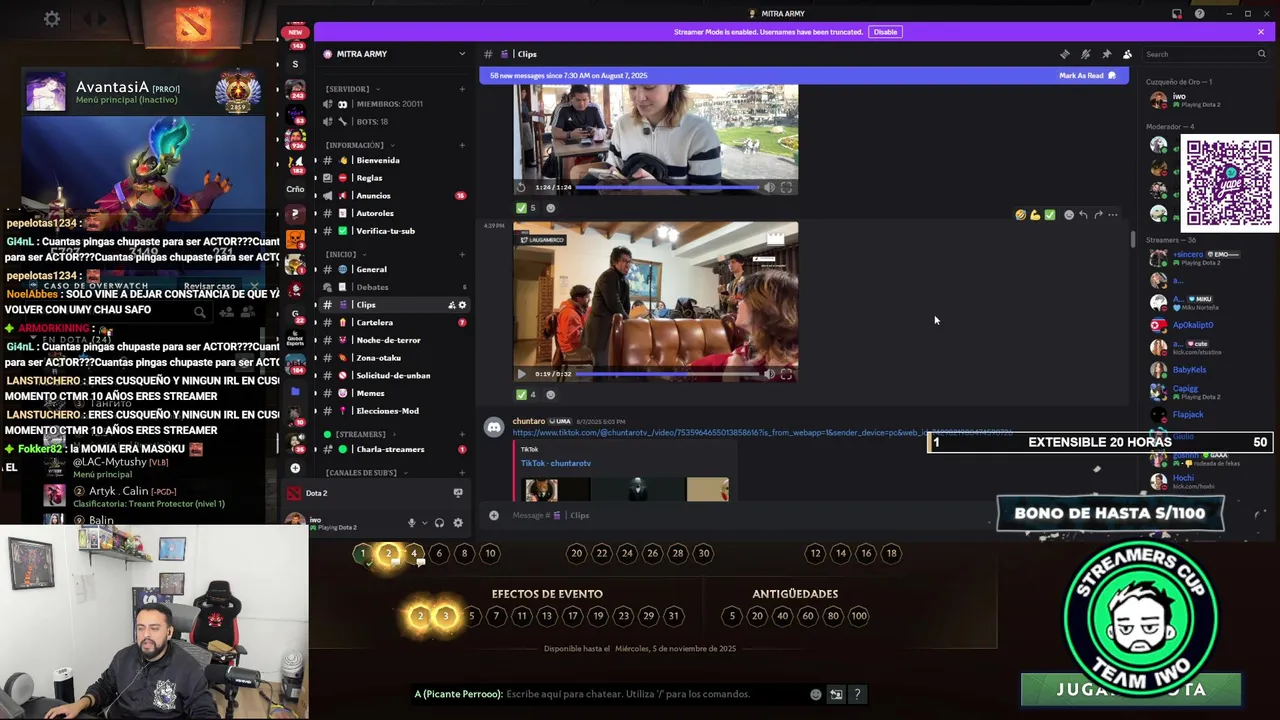Add a server plus icon

[295, 468]
